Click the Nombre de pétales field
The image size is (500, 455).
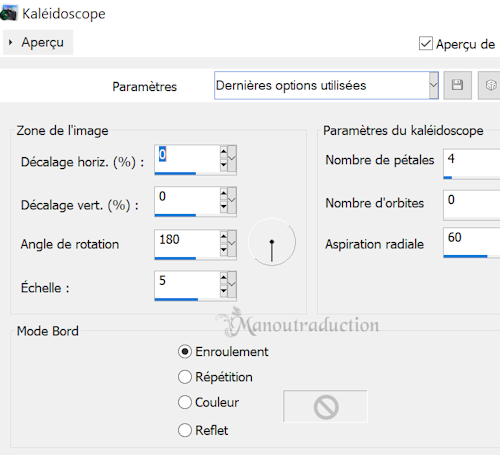tap(472, 162)
